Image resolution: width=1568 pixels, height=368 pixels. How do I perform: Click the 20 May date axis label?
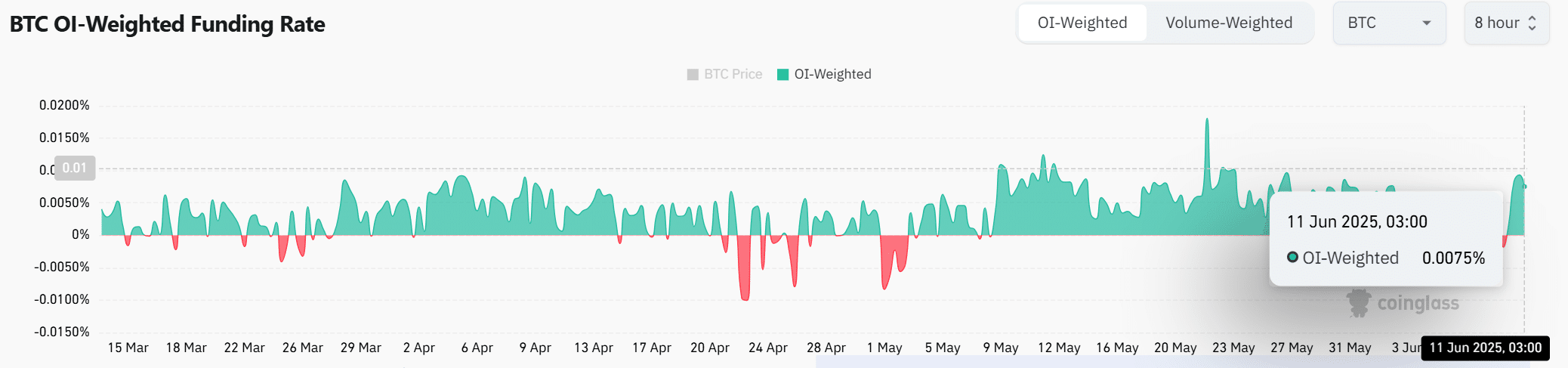click(x=1175, y=348)
